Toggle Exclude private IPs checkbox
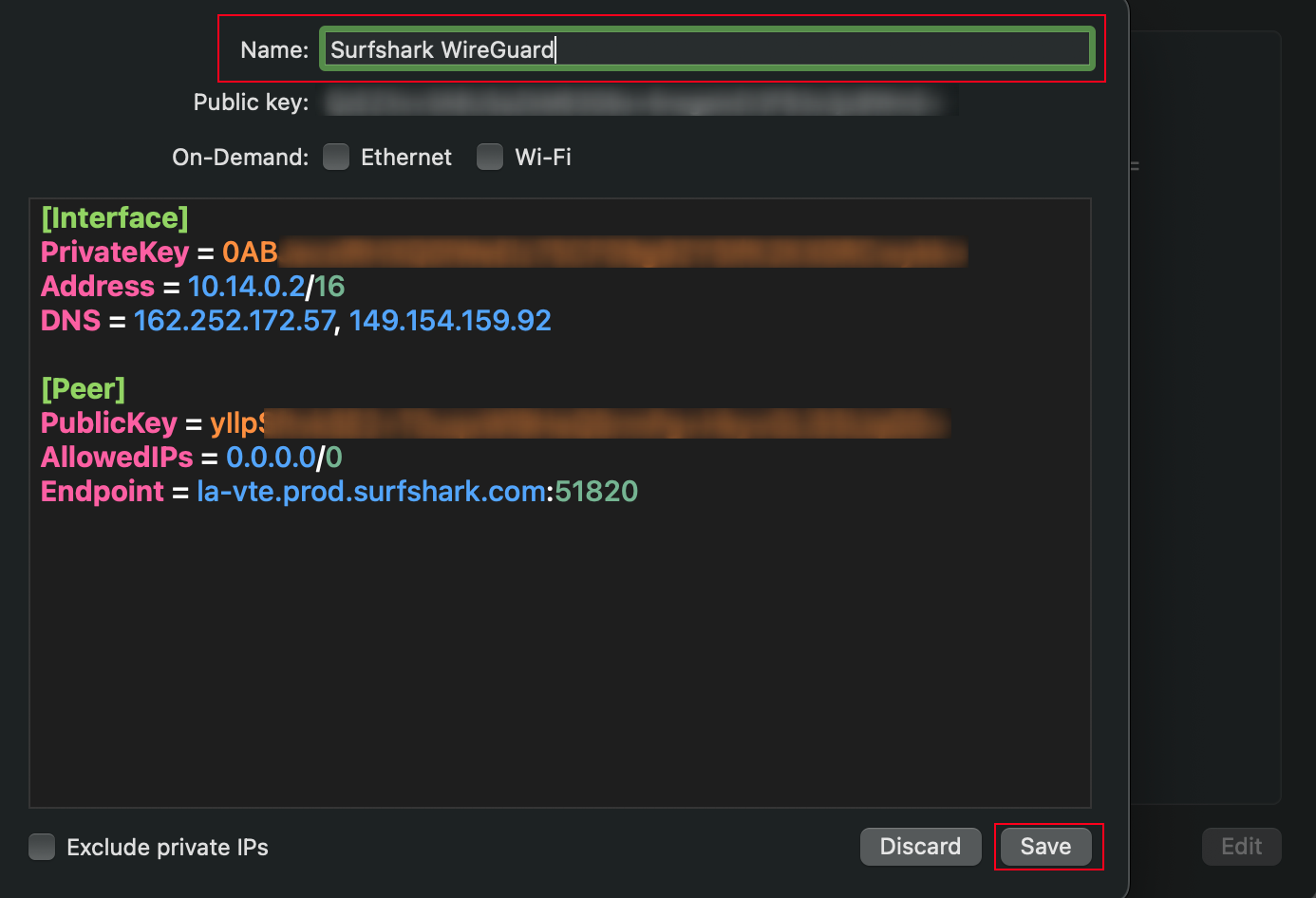 tap(42, 847)
